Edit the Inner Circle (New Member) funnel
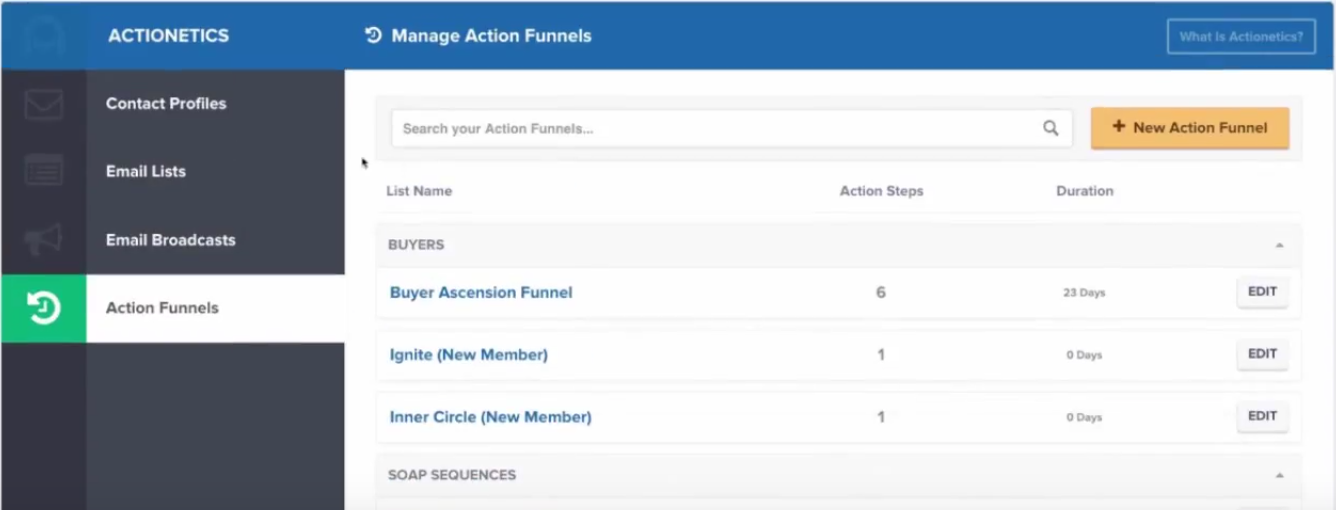1336x510 pixels. tap(1262, 416)
